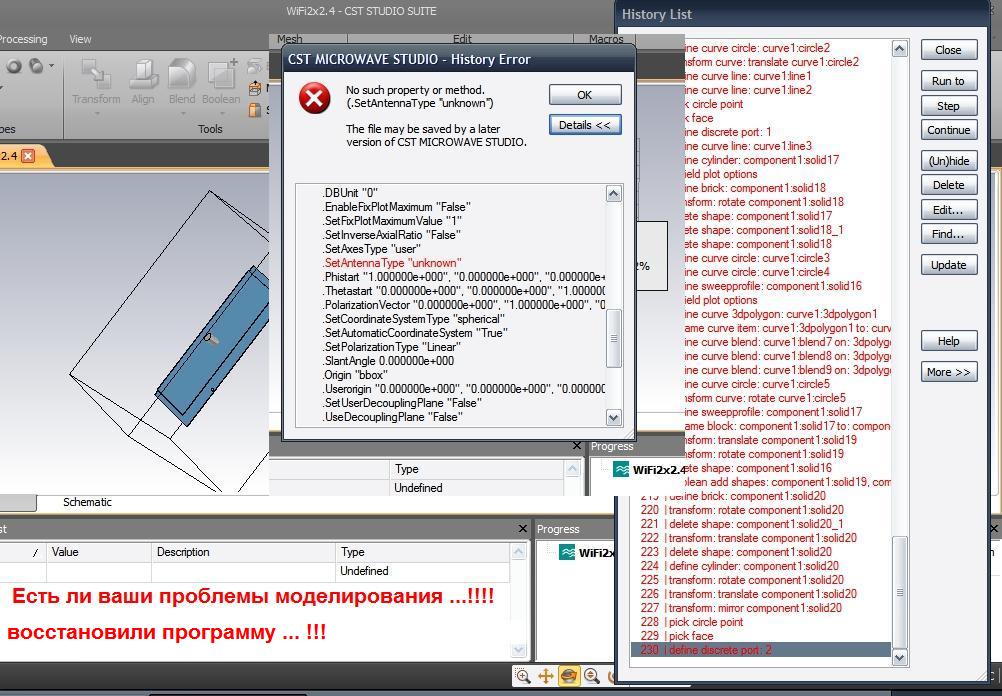Click the Blend tool icon
Image resolution: width=1002 pixels, height=696 pixels.
182,74
